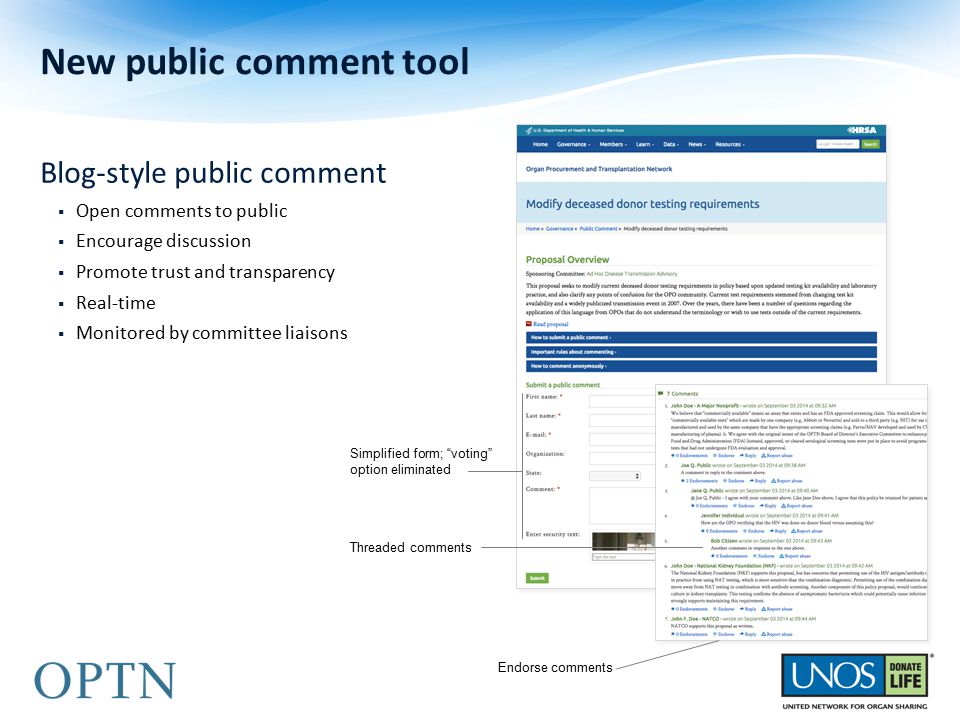Click the Public Comment breadcrumb link

point(598,228)
